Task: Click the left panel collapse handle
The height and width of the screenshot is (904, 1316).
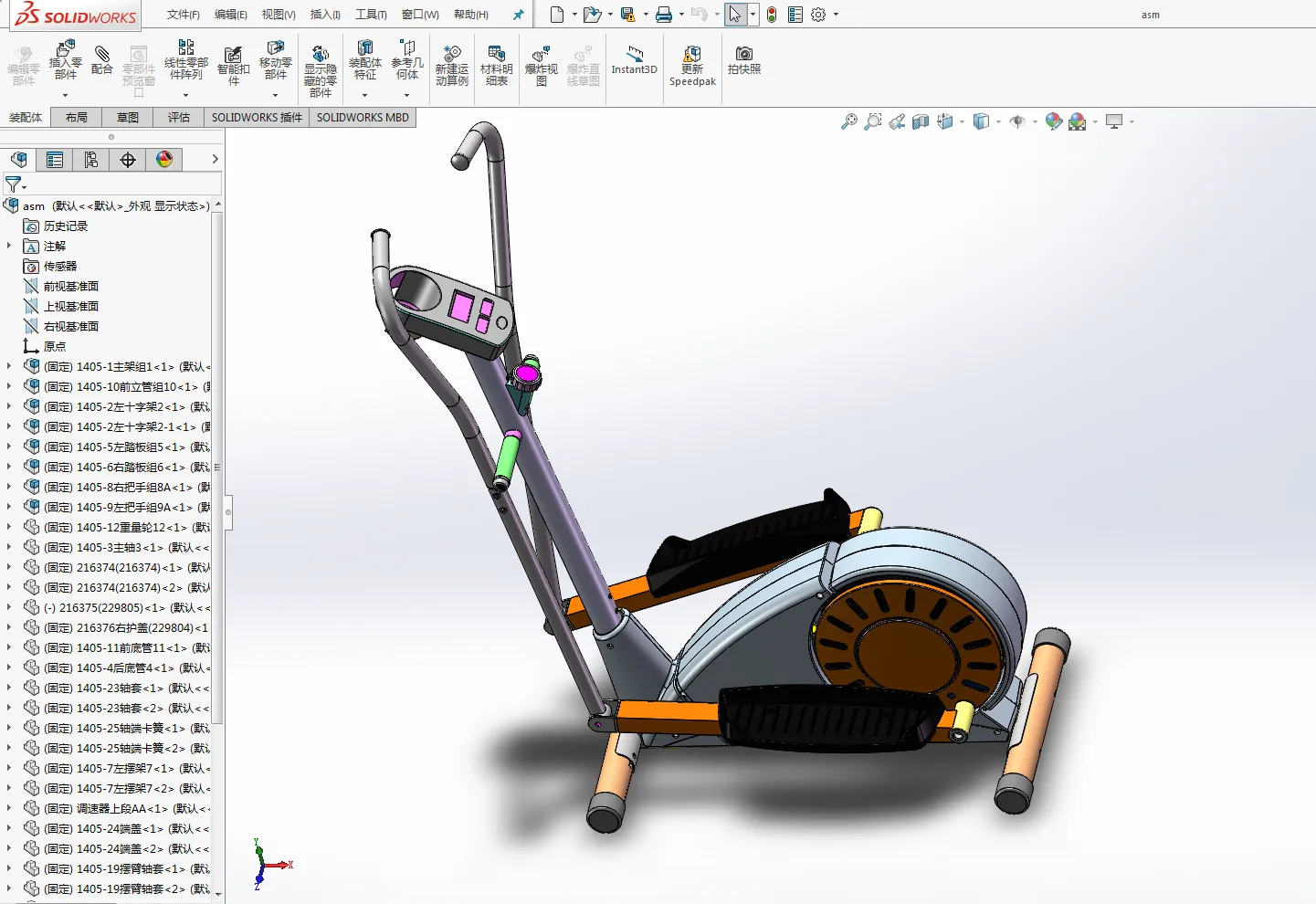Action: [228, 512]
